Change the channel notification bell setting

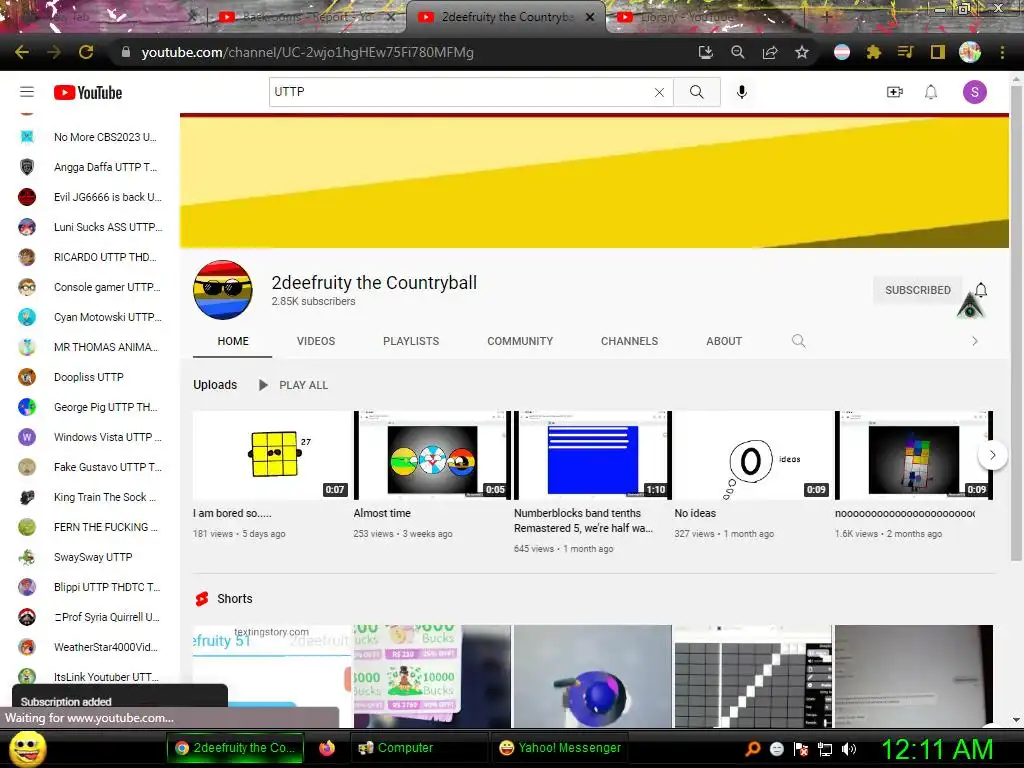click(980, 290)
